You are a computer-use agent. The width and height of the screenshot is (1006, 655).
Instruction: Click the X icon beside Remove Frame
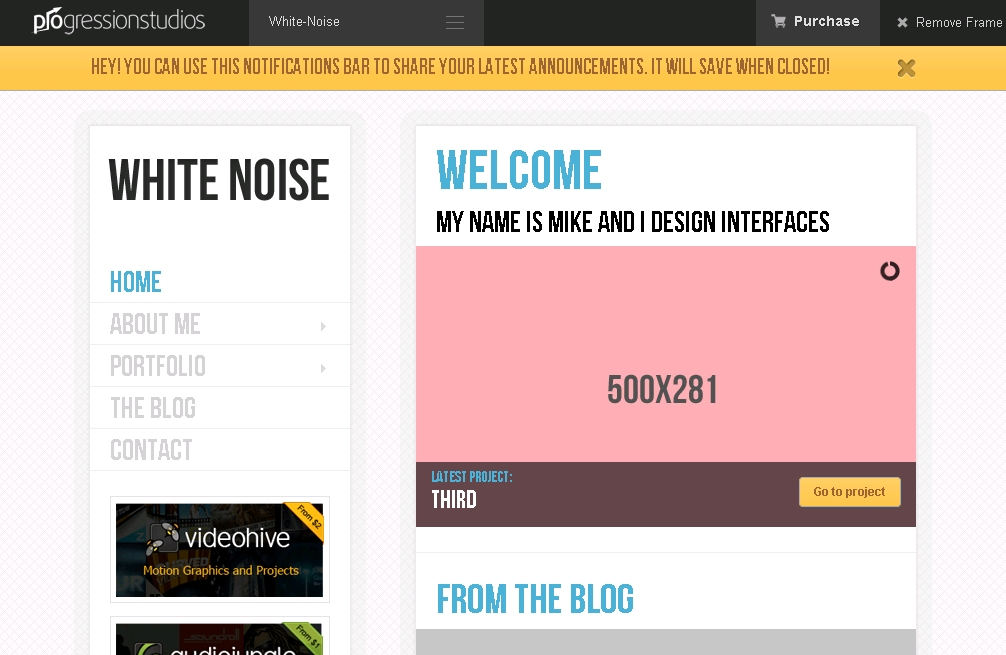point(902,22)
